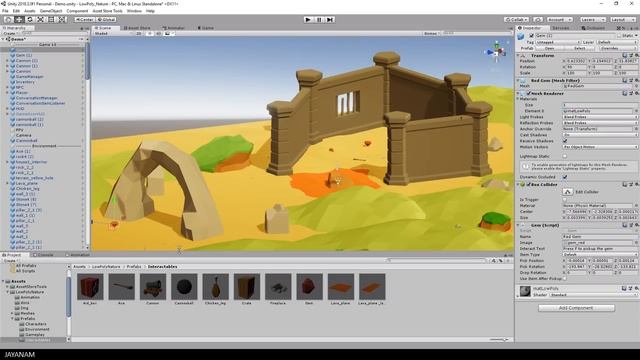
Task: Toggle the Static checkbox
Action: pyautogui.click(x=620, y=36)
